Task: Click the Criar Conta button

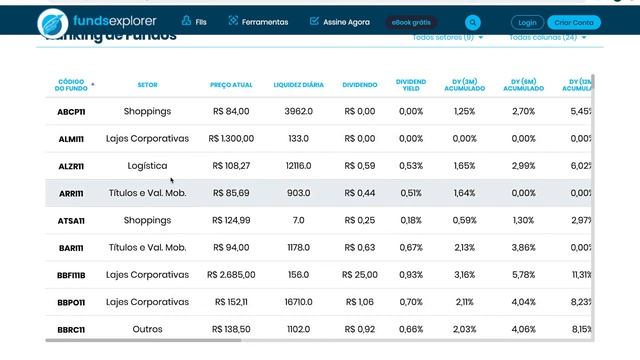Action: (574, 22)
